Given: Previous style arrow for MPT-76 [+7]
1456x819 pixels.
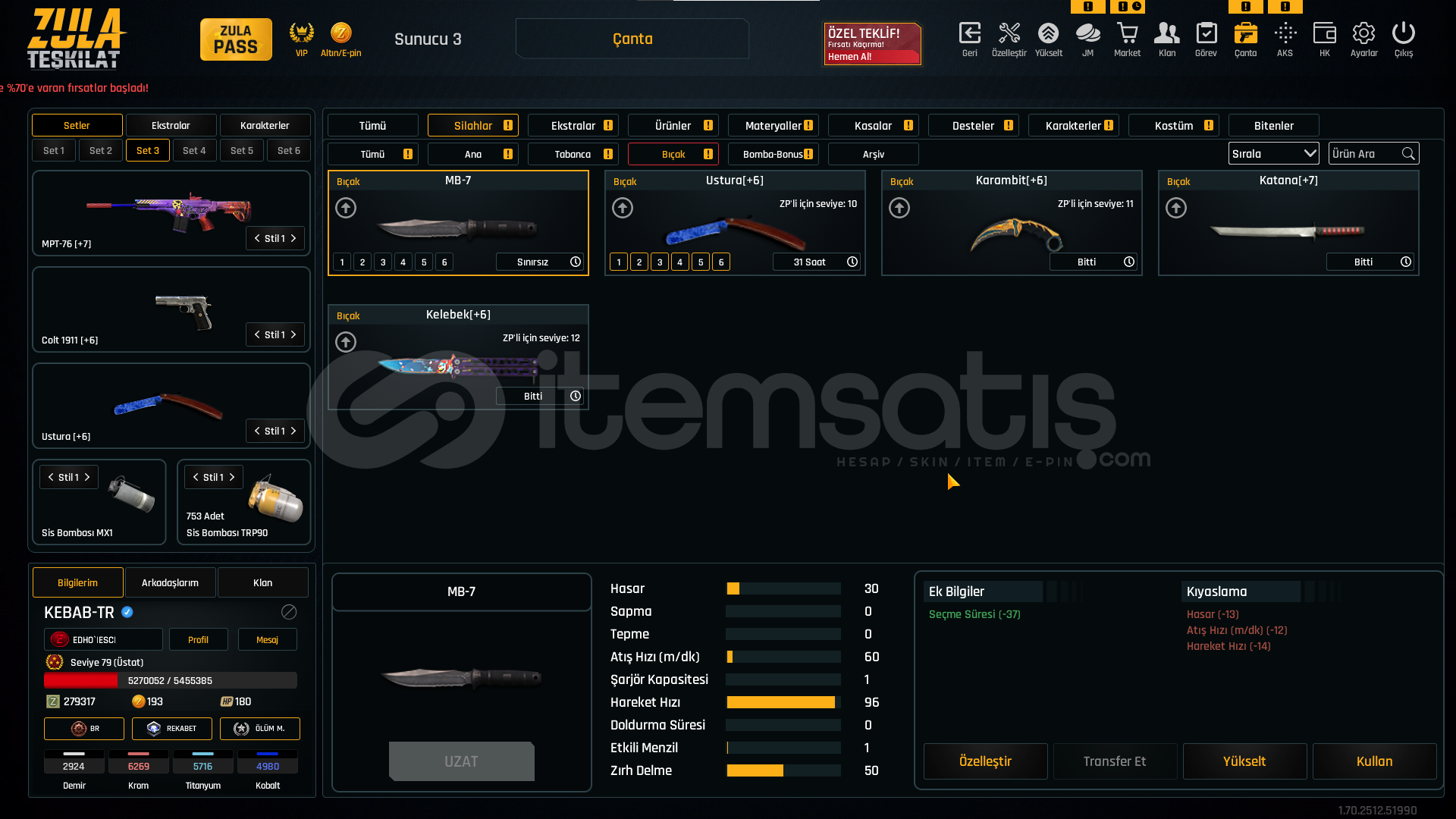Looking at the screenshot, I should (x=257, y=238).
